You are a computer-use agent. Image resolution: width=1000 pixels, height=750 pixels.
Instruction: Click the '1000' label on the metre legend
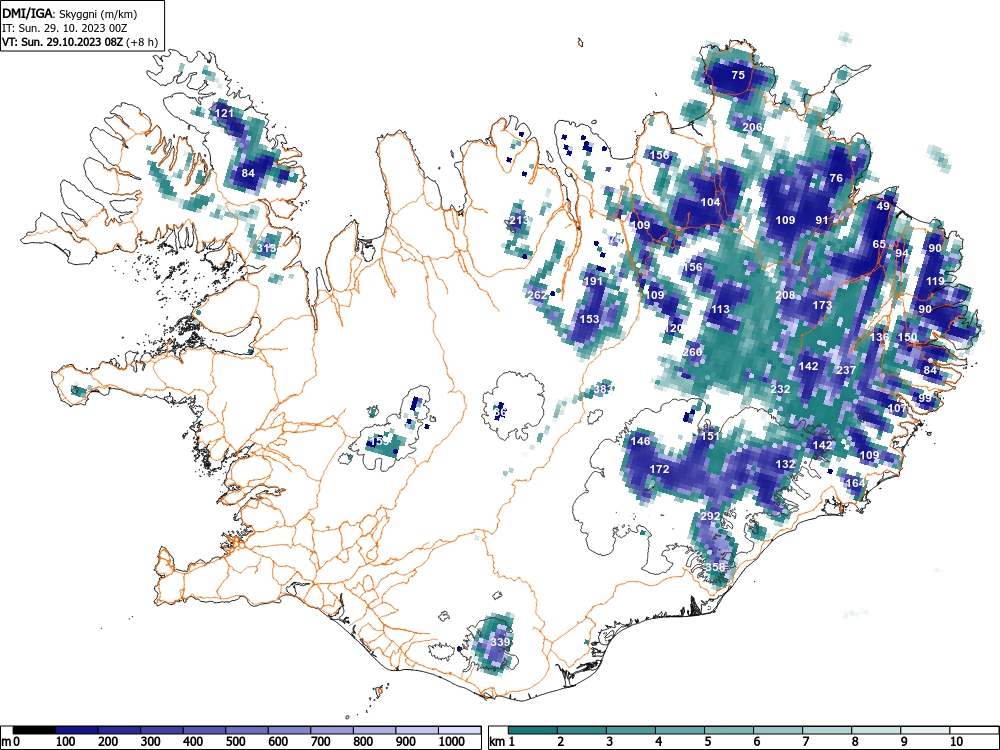(x=452, y=742)
